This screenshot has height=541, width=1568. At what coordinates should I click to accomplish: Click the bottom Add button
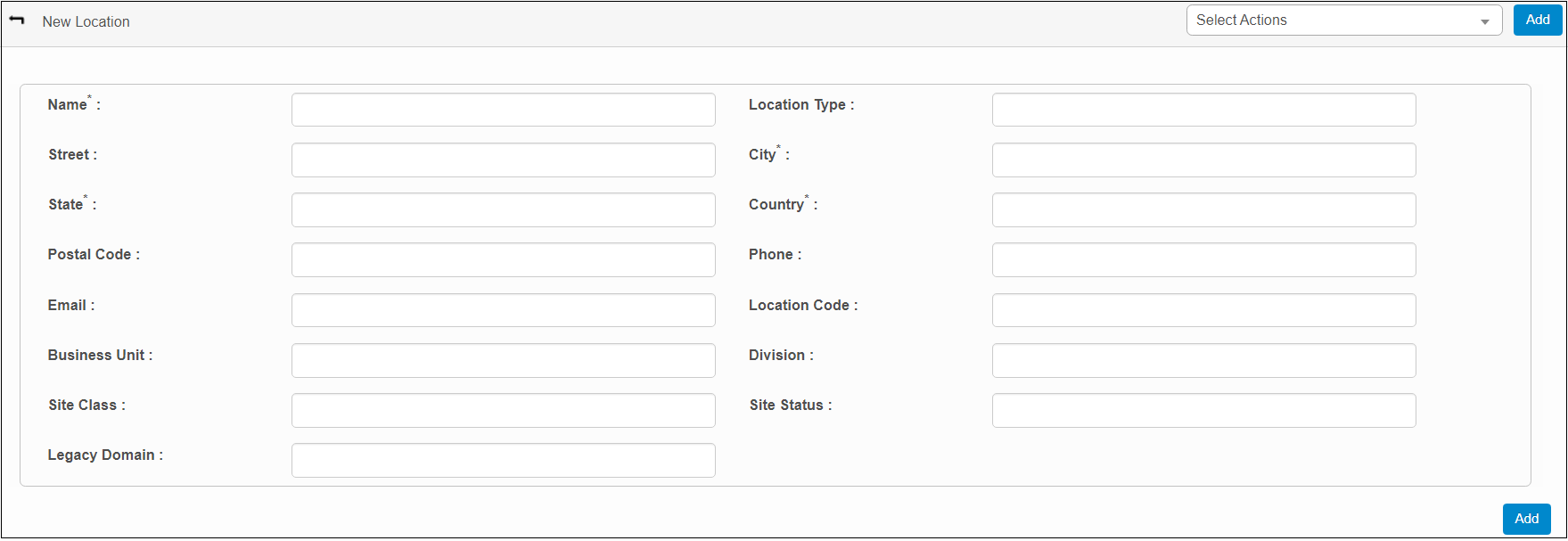[1526, 519]
